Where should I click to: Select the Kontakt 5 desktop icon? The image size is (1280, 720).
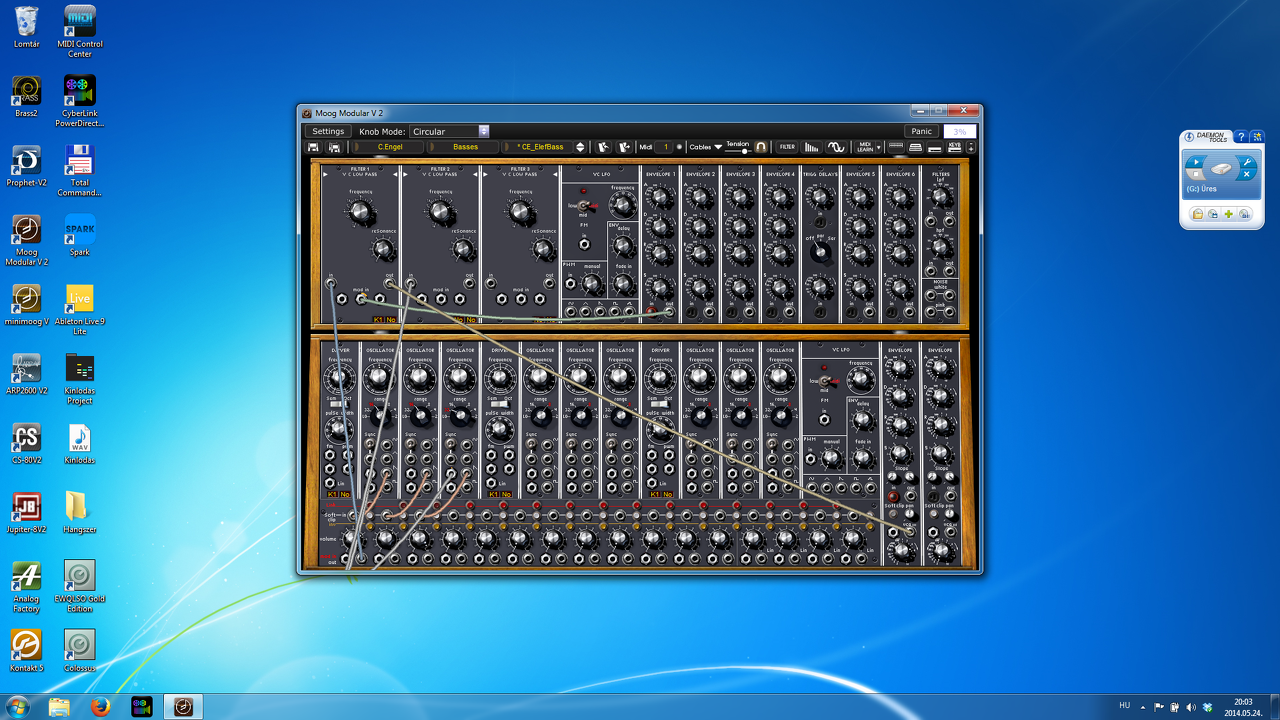27,651
